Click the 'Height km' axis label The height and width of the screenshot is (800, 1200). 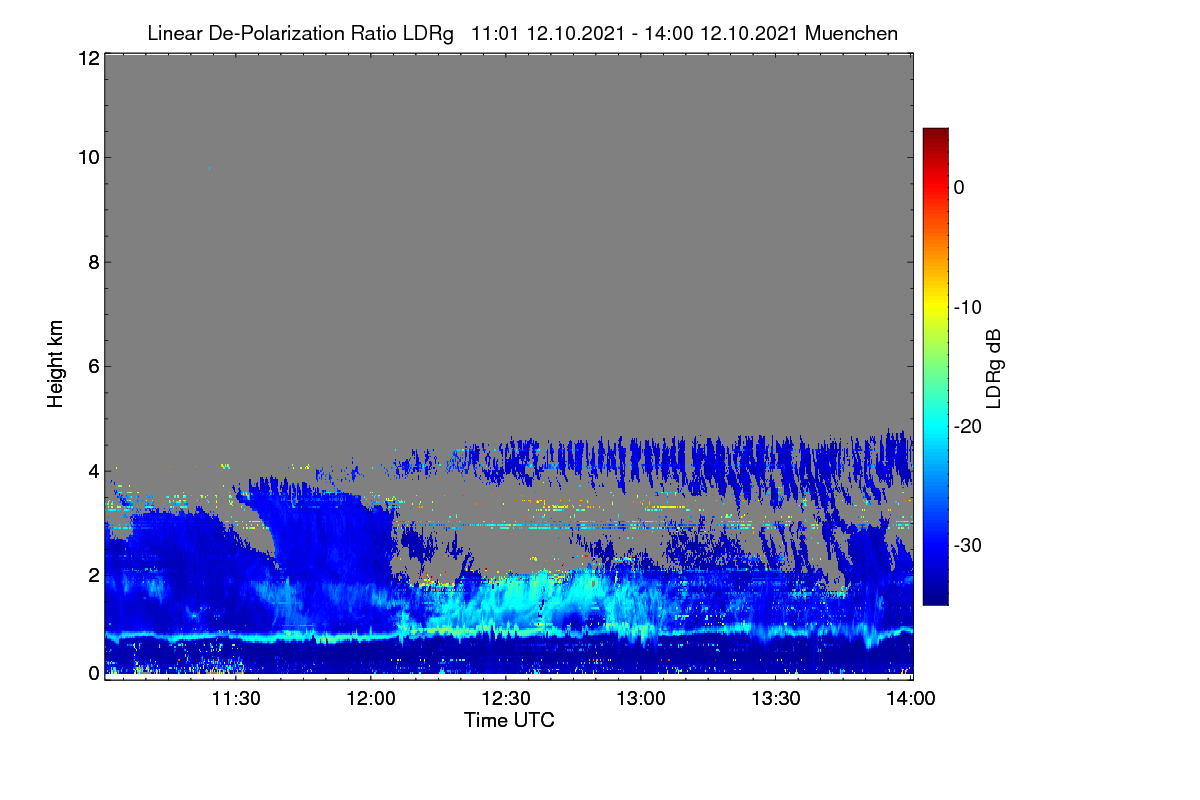(x=56, y=365)
